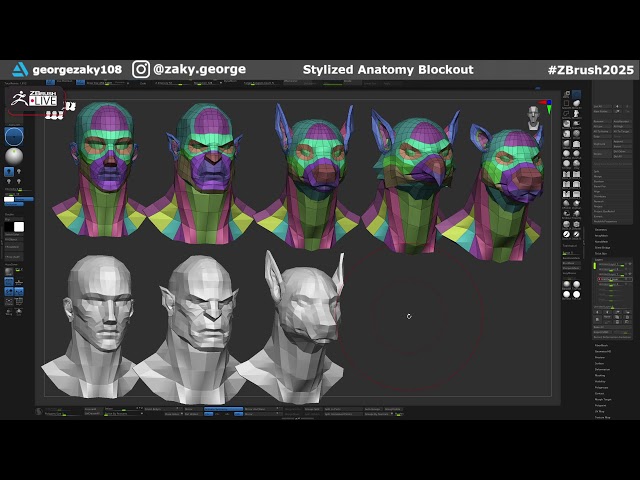Open the Surface section
Image resolution: width=640 pixels, height=480 pixels.
[600, 363]
